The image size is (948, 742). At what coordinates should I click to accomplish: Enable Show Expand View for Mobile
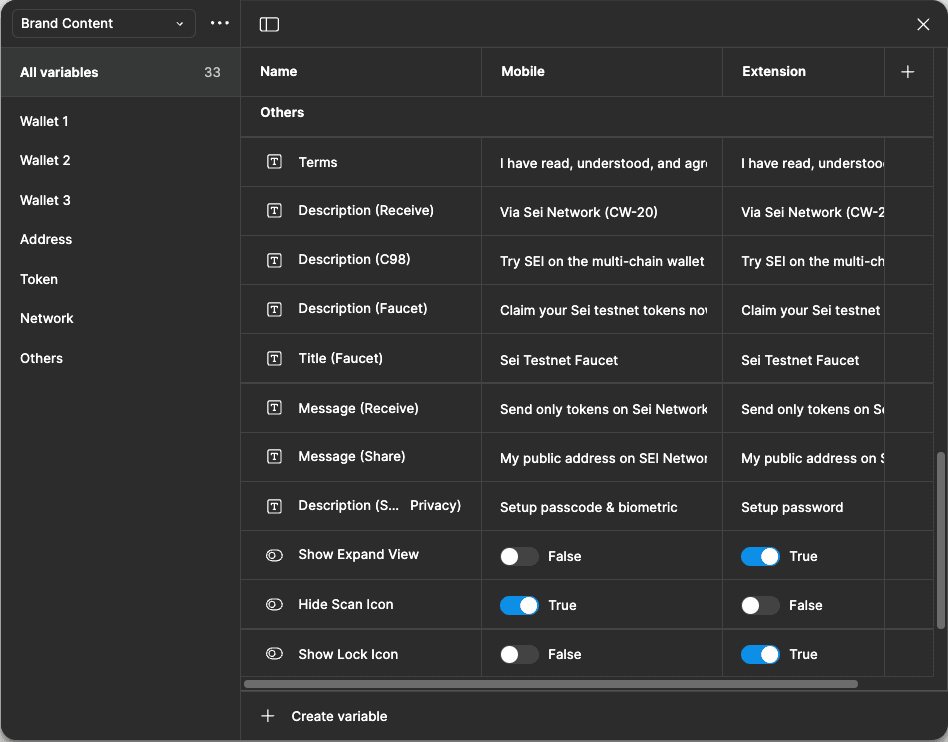[518, 555]
